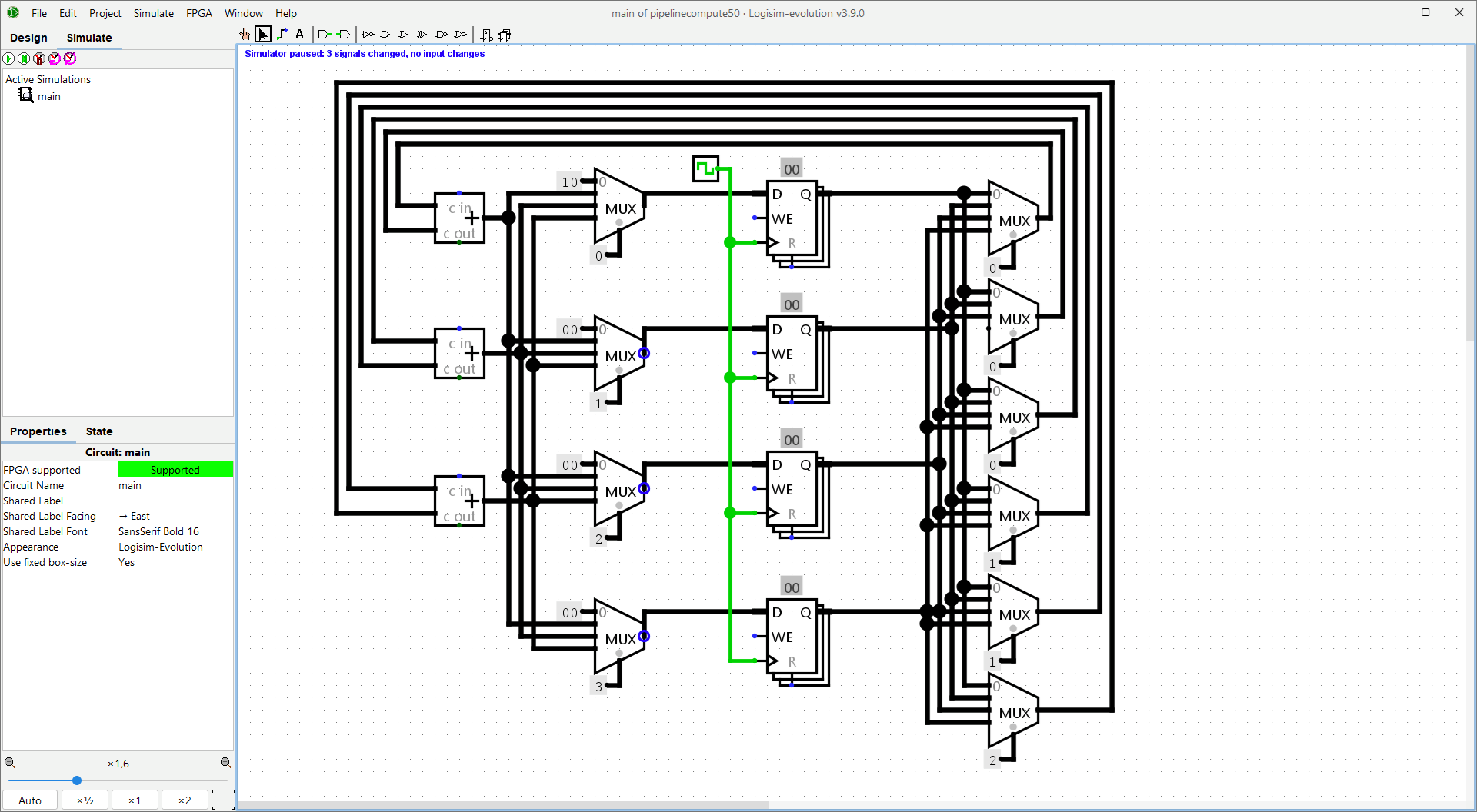Image resolution: width=1477 pixels, height=812 pixels.
Task: Add an input pin from the toolbar
Action: [325, 34]
